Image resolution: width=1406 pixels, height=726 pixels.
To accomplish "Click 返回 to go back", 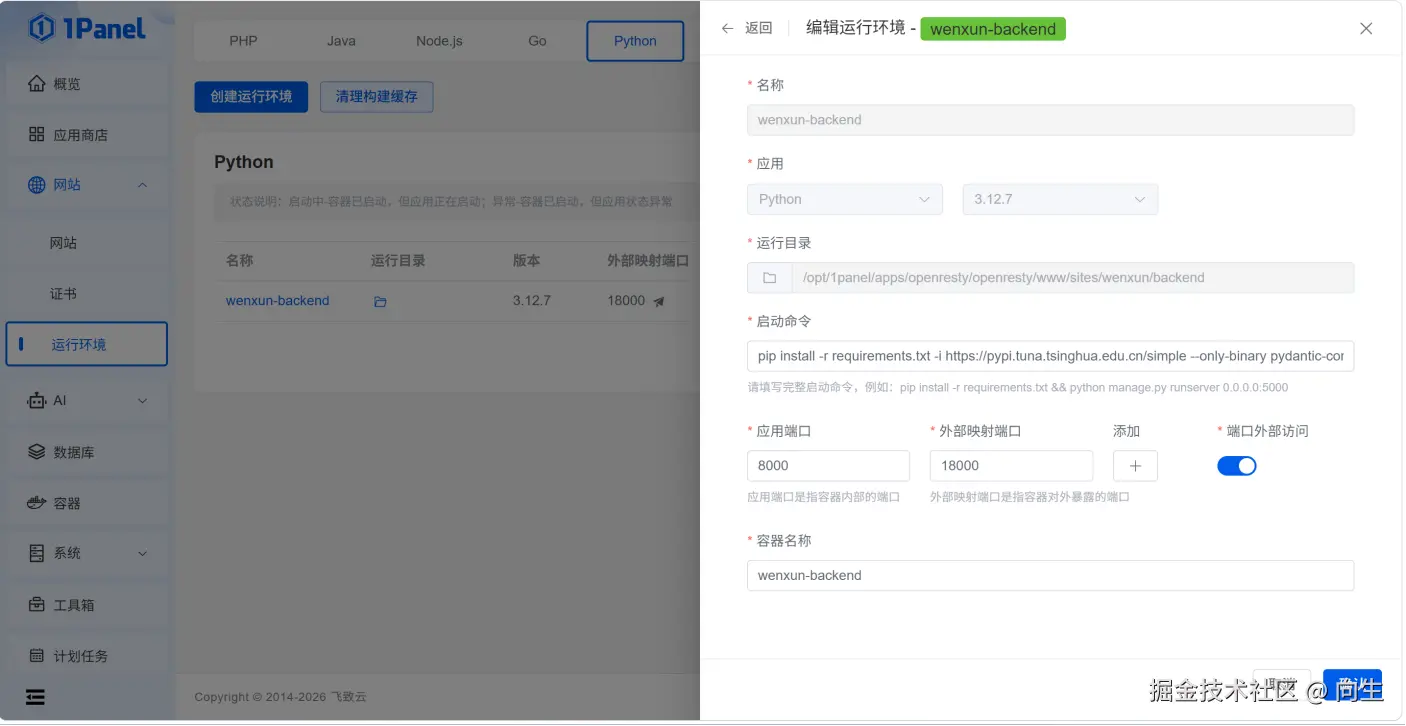I will point(759,28).
